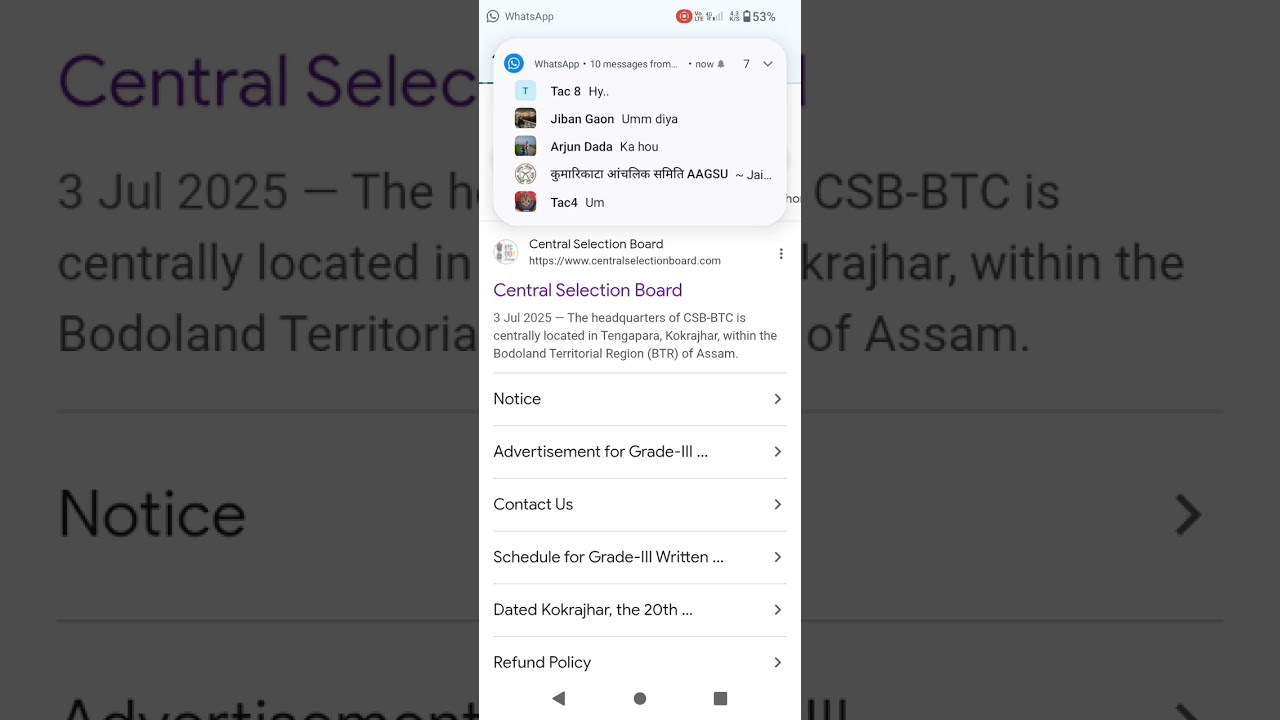Tap Android home navigation button

click(640, 698)
